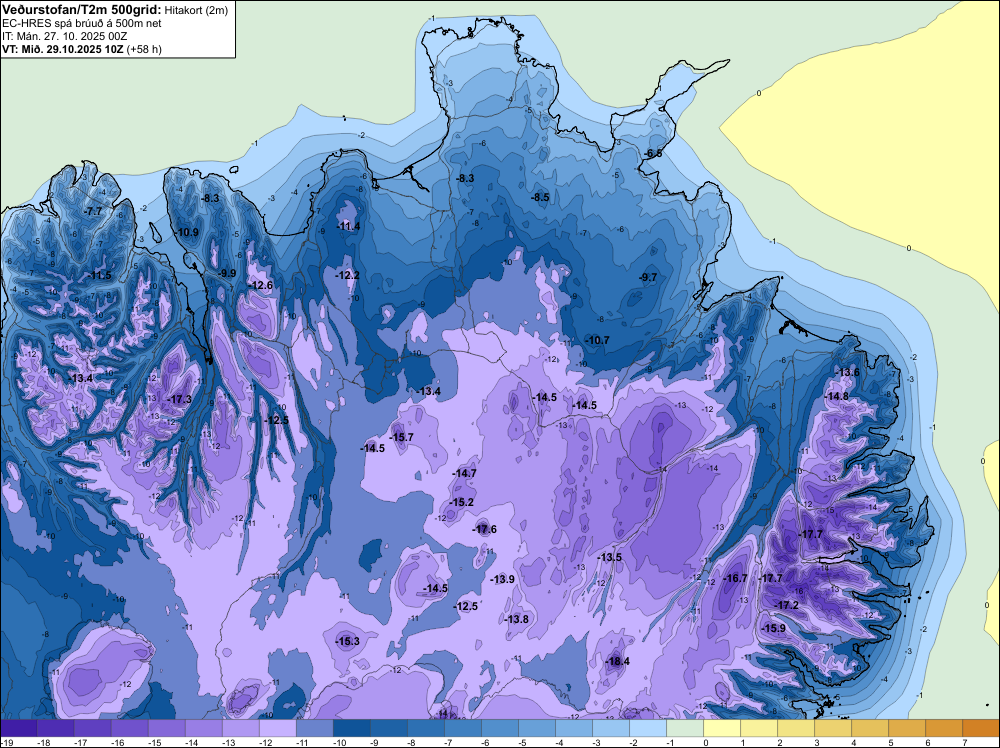Viewport: 1000px width, 748px height.
Task: Select the init time 'IT: Mán. 27. 10. 2025 00Z'
Action: (65, 36)
